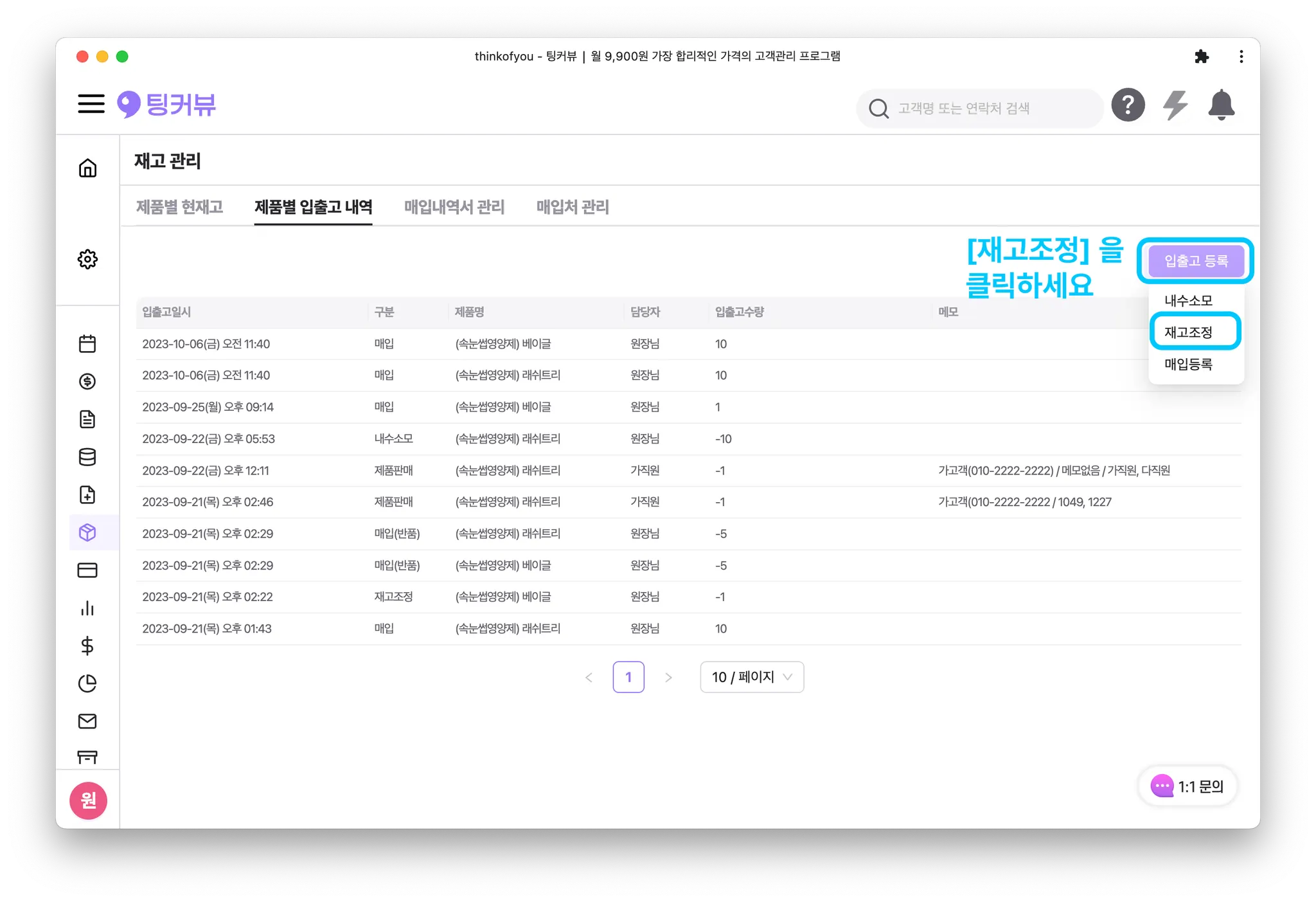
Task: Select 재고조정 from the dropdown menu
Action: tap(1188, 332)
